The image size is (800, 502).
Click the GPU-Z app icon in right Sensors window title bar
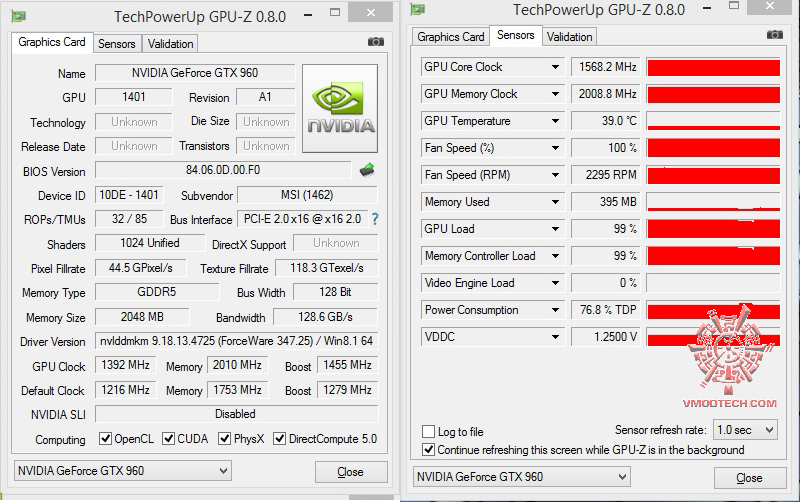pos(418,9)
